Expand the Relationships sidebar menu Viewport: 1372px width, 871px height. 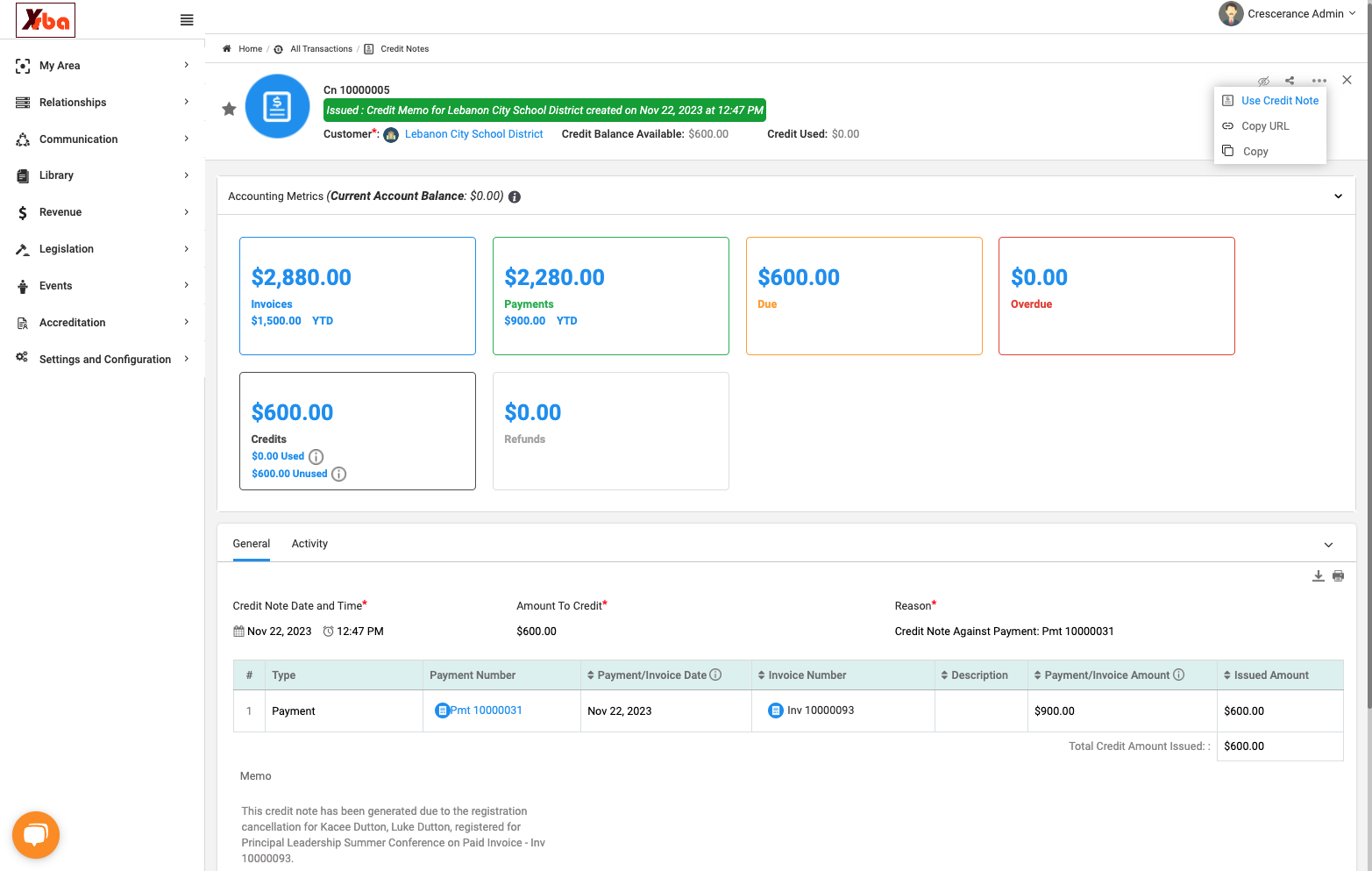click(x=103, y=103)
